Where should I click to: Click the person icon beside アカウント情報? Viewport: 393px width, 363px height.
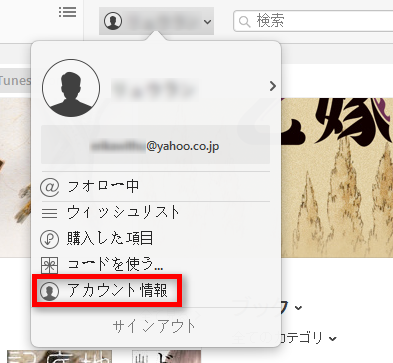point(49,291)
